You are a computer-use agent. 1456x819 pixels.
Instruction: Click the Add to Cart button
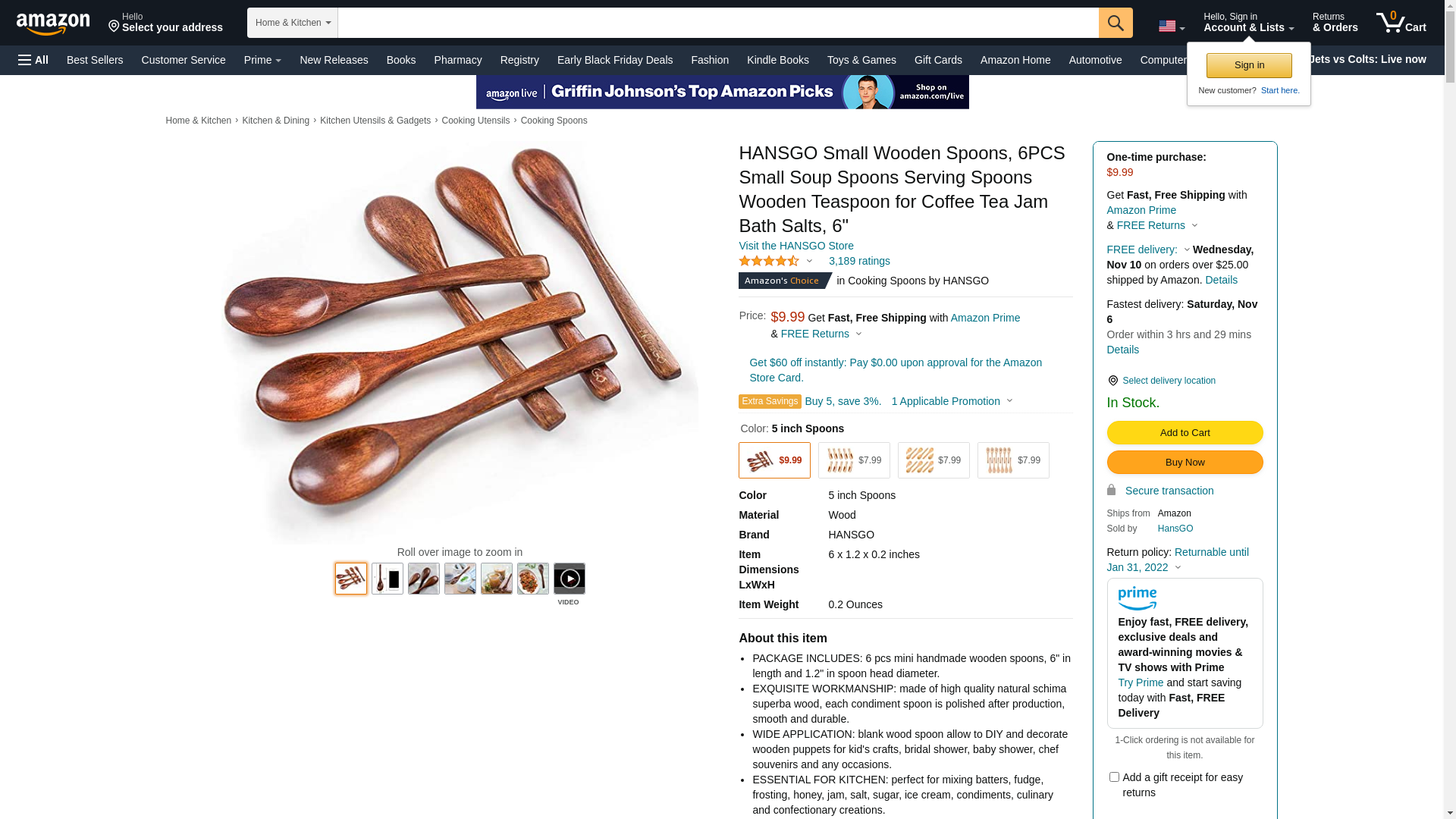pos(1185,432)
